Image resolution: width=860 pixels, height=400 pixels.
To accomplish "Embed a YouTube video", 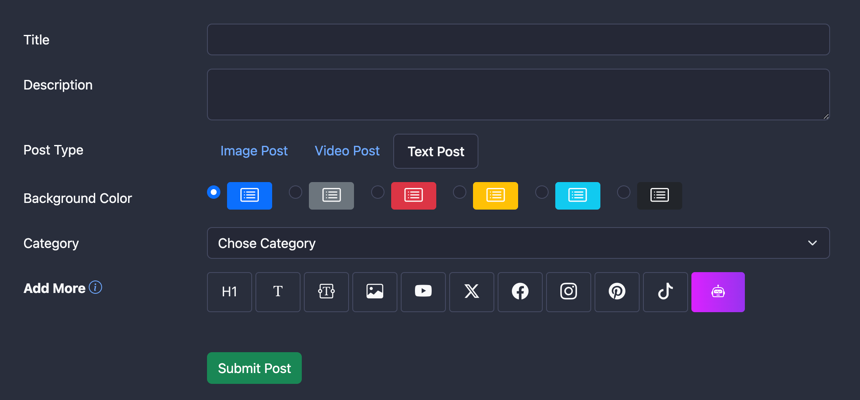I will click(x=423, y=292).
